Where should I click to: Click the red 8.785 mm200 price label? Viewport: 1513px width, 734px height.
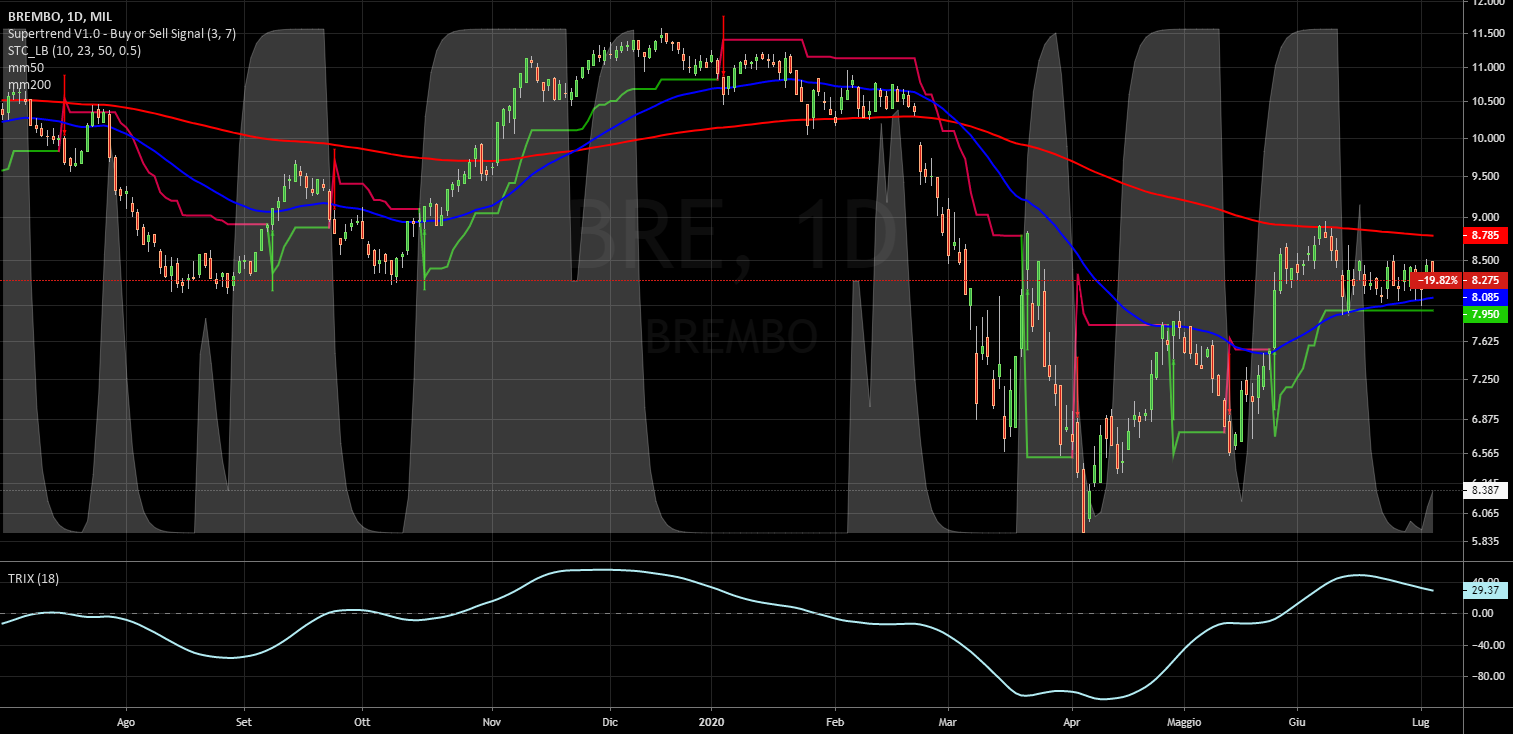(1483, 236)
